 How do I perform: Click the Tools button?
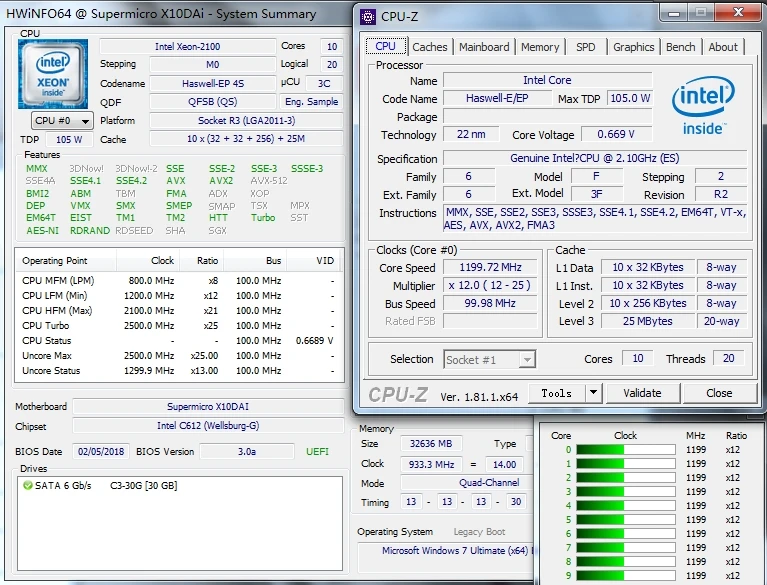click(x=556, y=393)
